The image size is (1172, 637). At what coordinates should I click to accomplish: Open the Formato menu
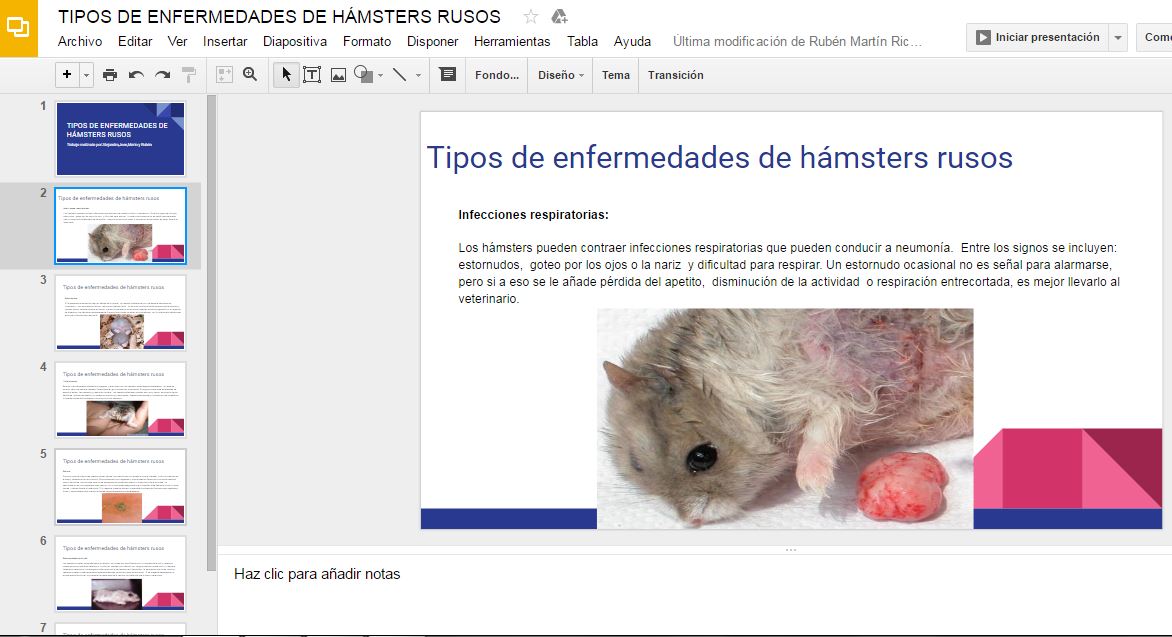(367, 41)
